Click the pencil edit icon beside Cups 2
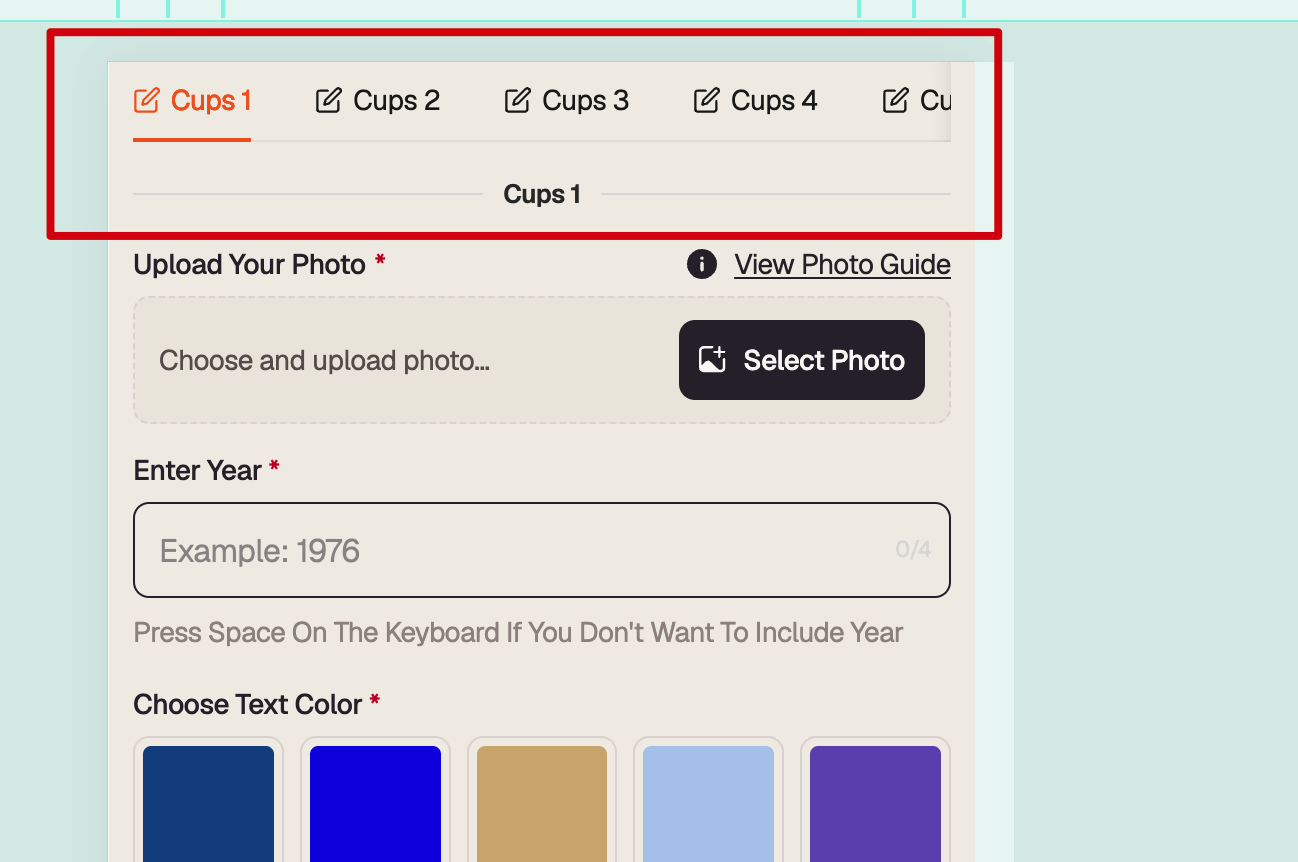This screenshot has width=1298, height=862. [328, 101]
